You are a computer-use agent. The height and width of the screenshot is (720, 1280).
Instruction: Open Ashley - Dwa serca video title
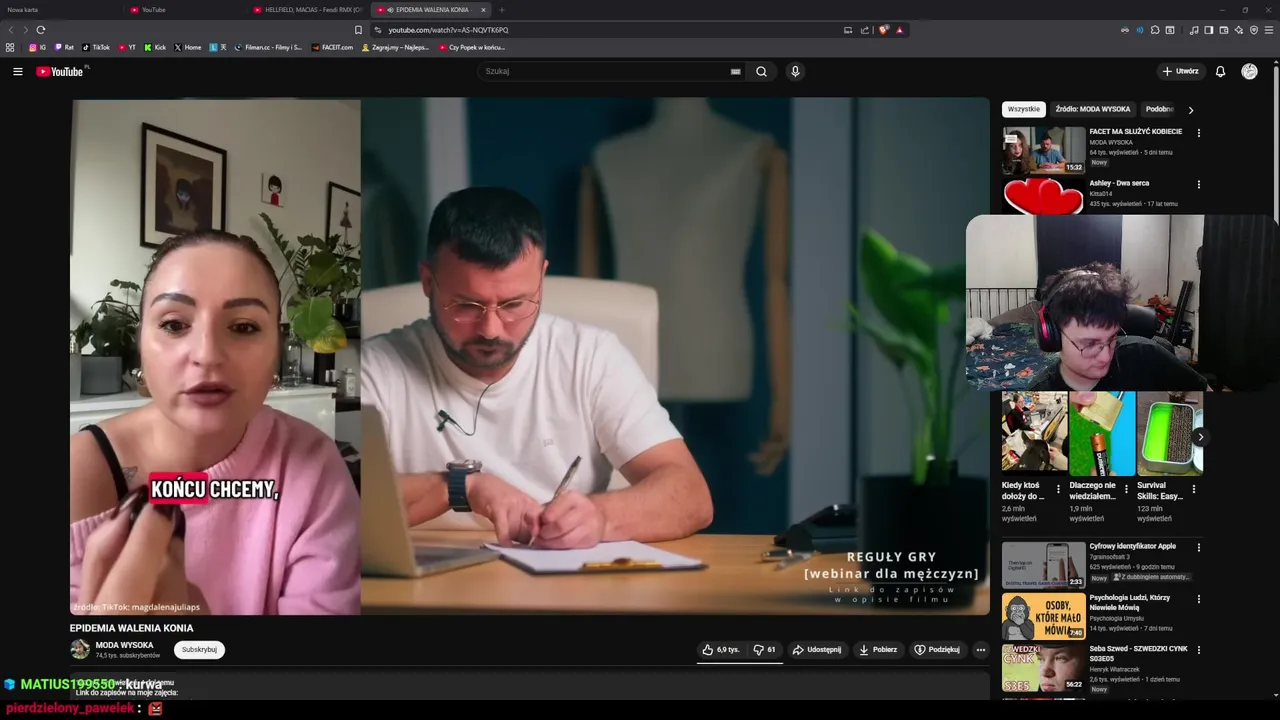click(x=1119, y=183)
